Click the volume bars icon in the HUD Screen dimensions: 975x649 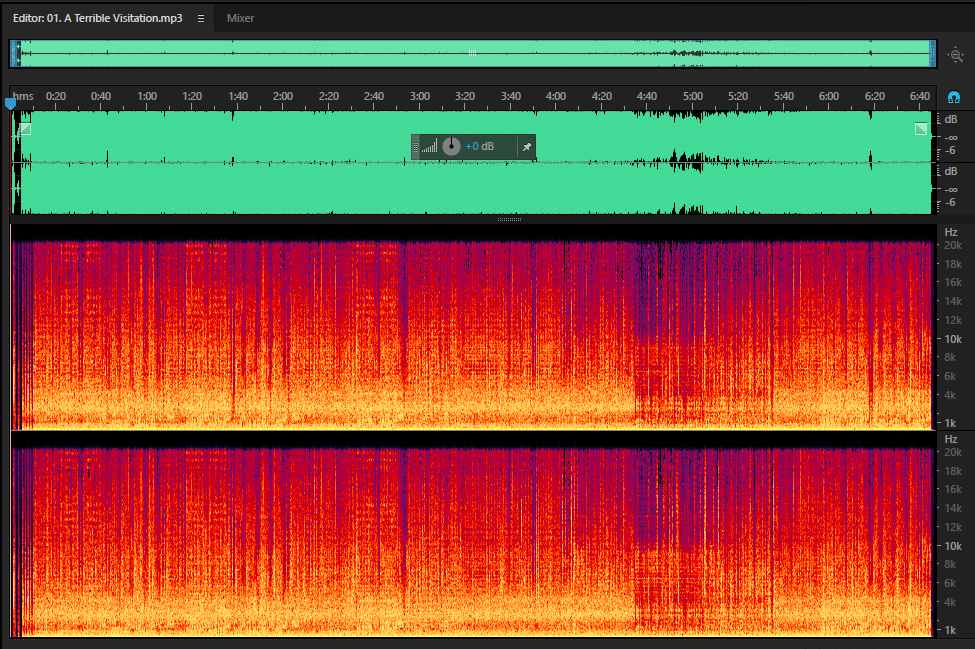(x=430, y=146)
